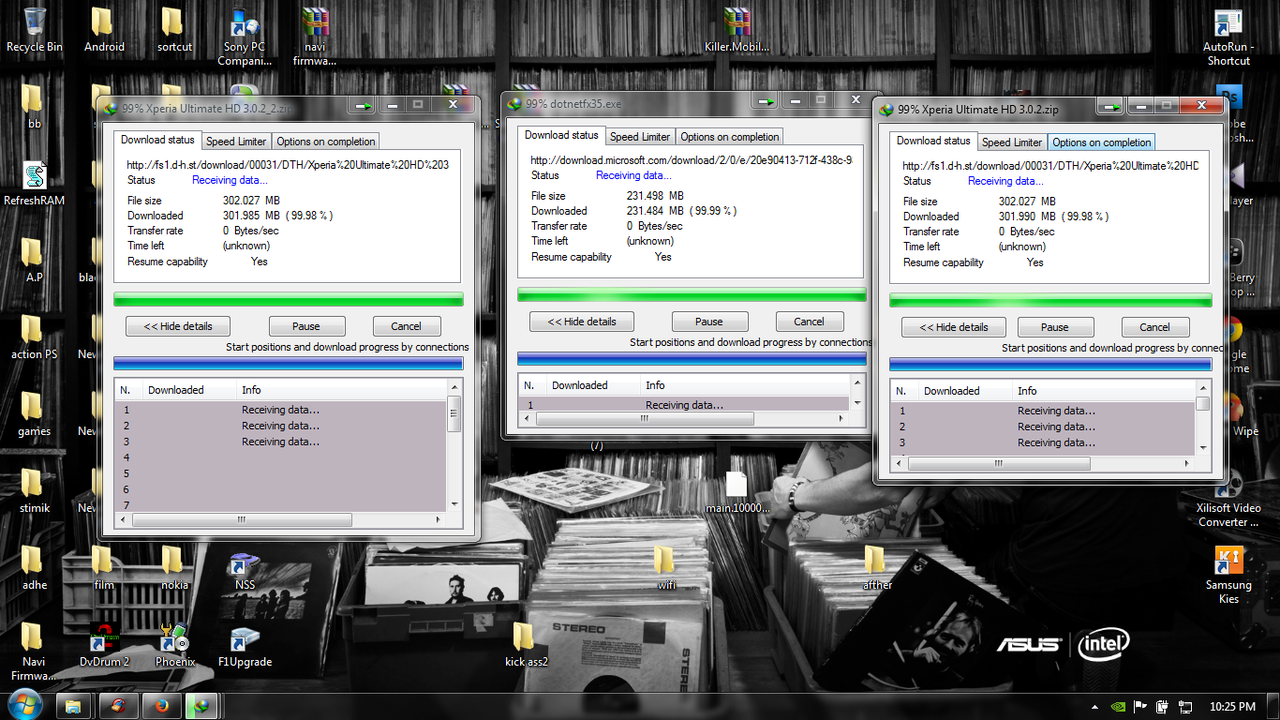Open the Recycle Bin desktop icon
This screenshot has height=720, width=1280.
(x=34, y=30)
